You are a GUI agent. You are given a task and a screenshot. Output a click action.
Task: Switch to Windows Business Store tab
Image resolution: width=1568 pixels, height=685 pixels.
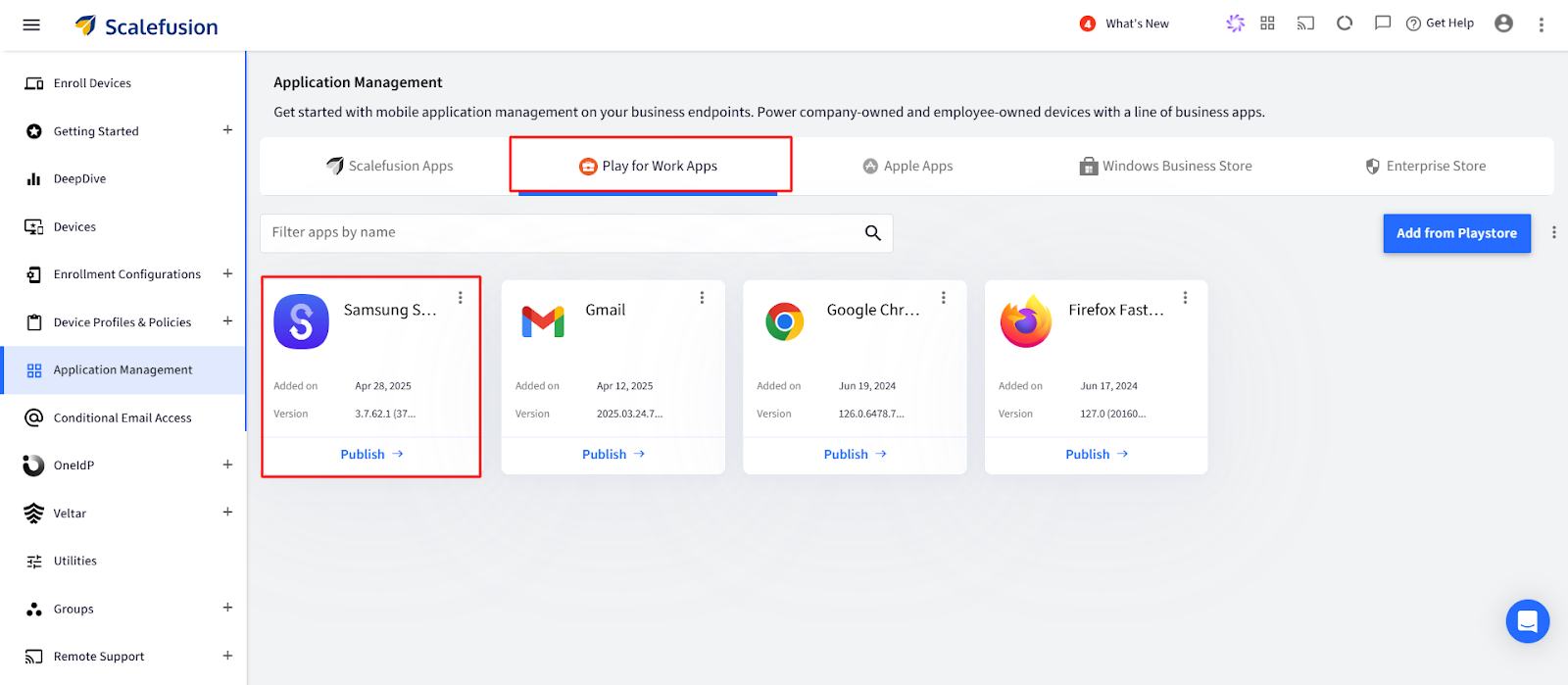[1165, 167]
